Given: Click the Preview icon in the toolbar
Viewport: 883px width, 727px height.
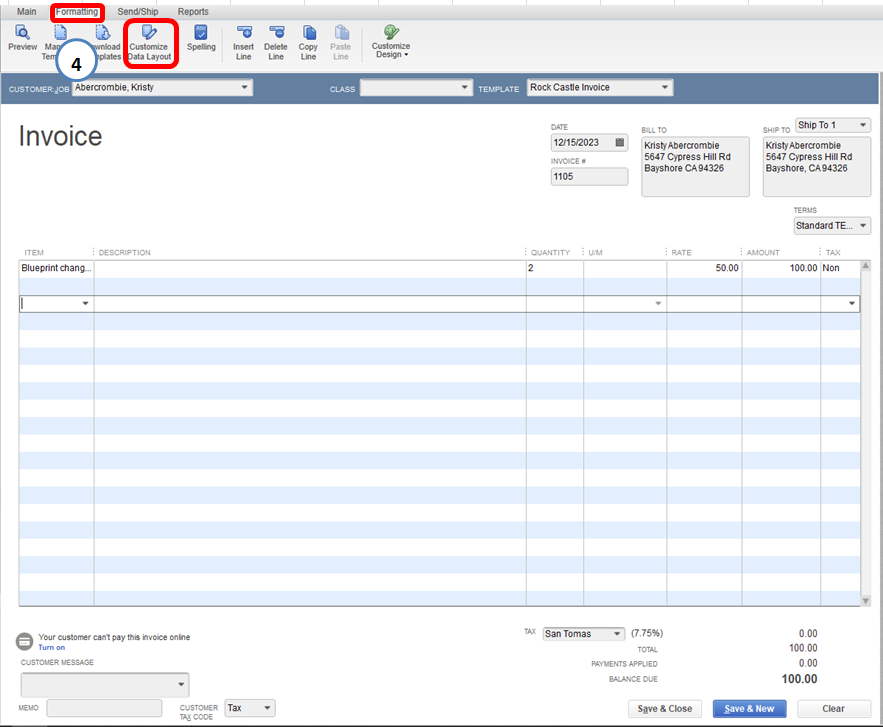Looking at the screenshot, I should 22,38.
